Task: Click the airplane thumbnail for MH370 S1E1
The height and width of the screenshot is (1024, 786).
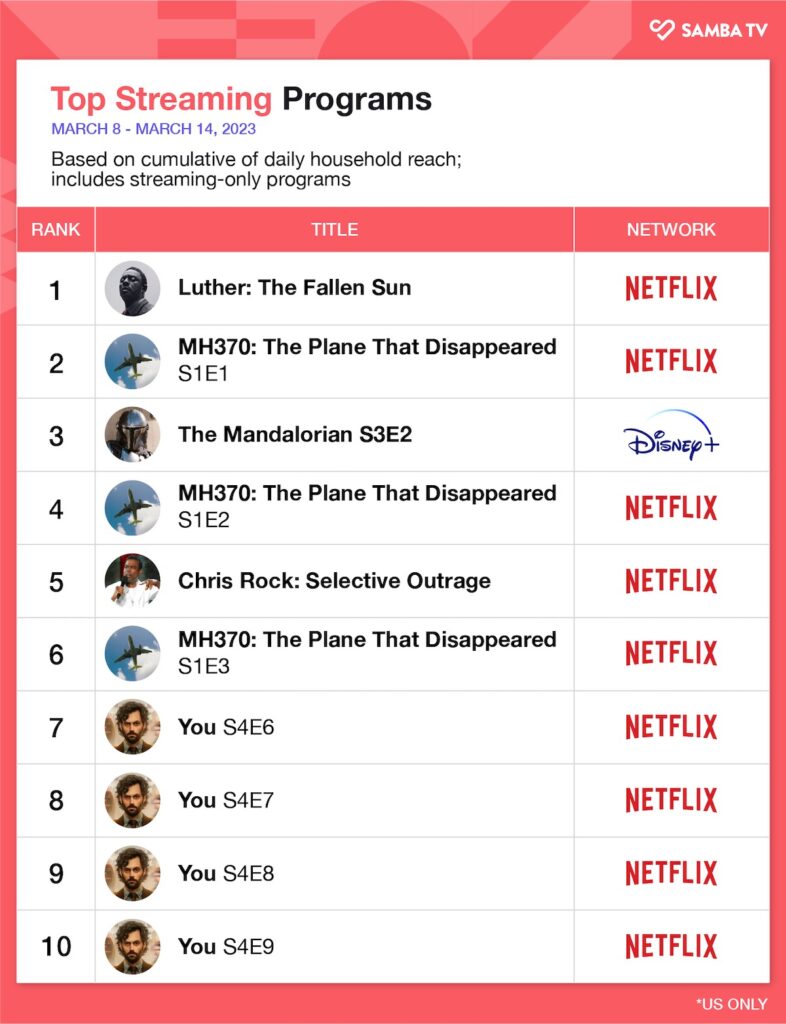Action: click(132, 362)
